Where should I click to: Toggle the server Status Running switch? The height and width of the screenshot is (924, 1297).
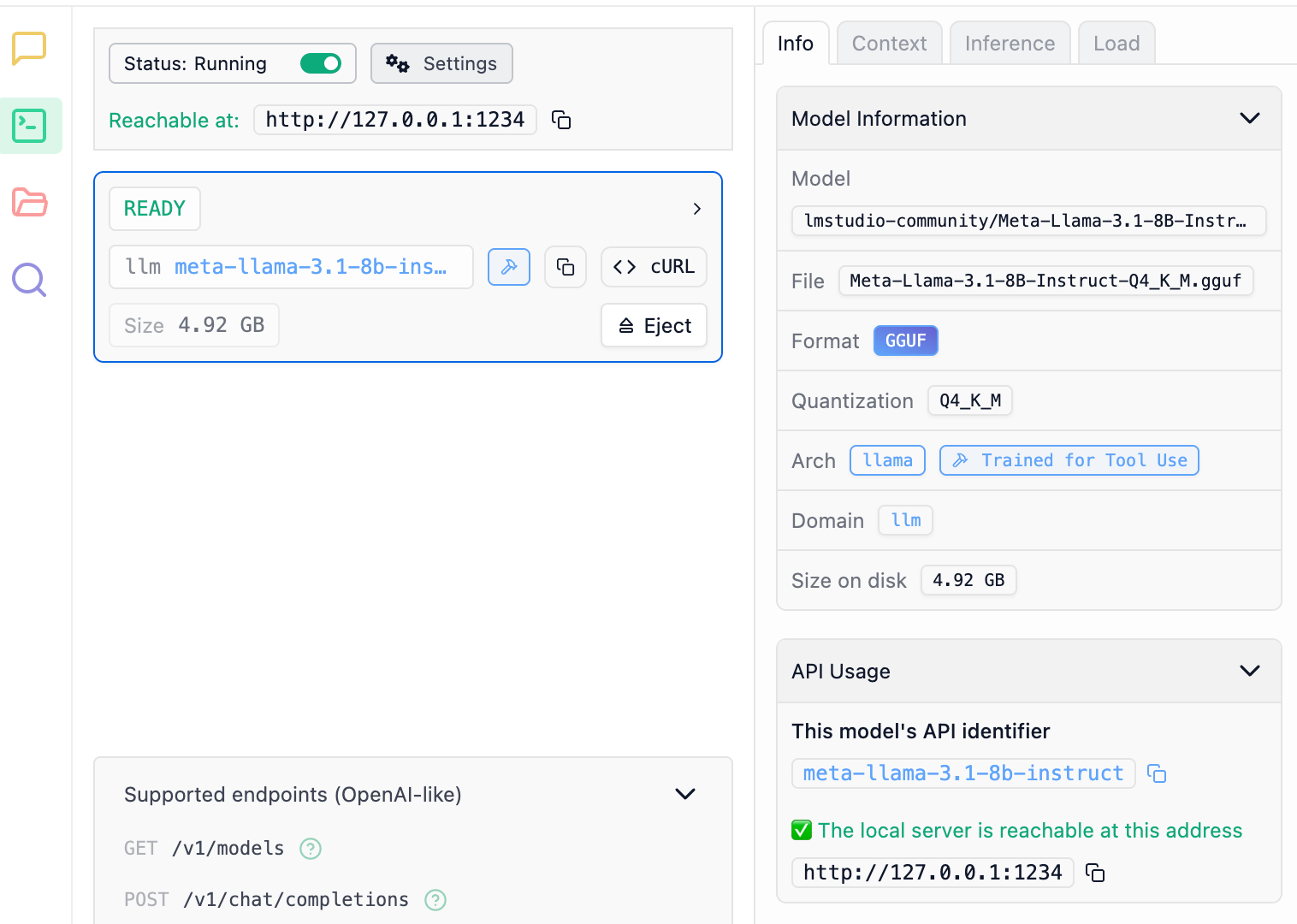click(321, 63)
